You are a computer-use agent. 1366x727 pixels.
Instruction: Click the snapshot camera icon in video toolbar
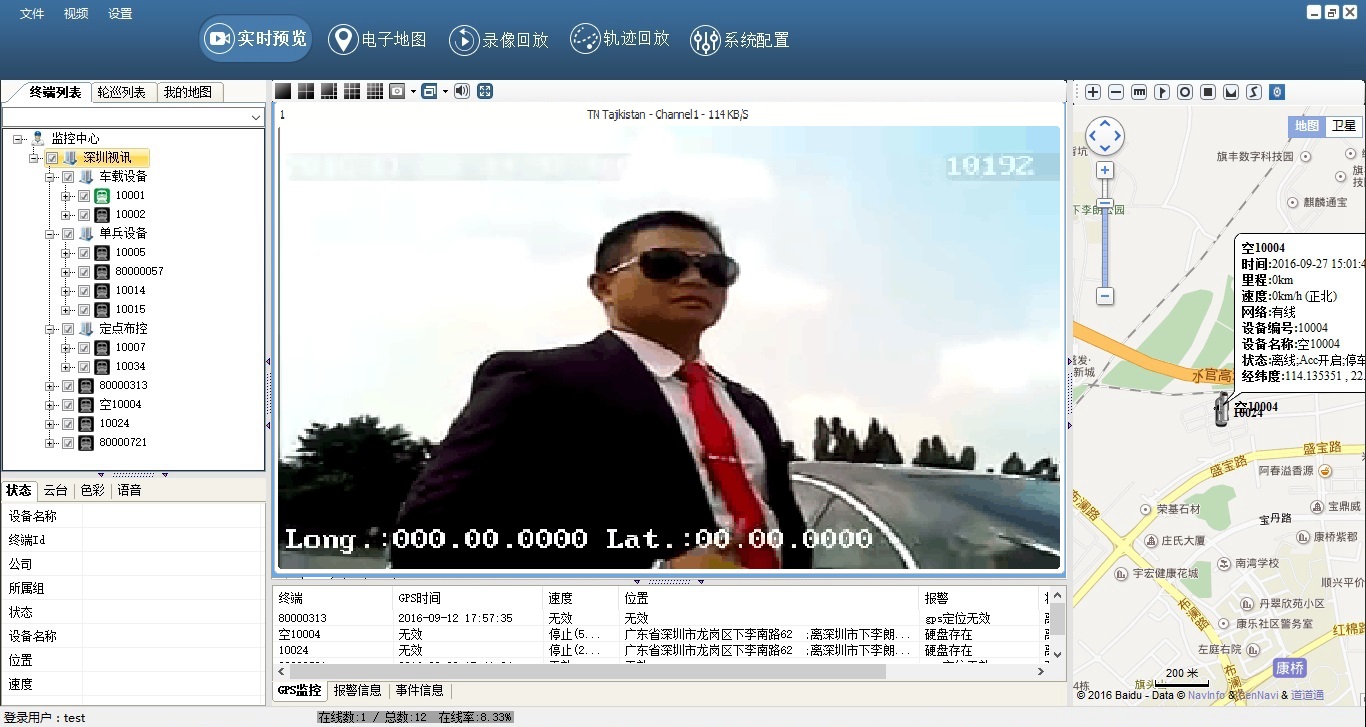pos(397,91)
